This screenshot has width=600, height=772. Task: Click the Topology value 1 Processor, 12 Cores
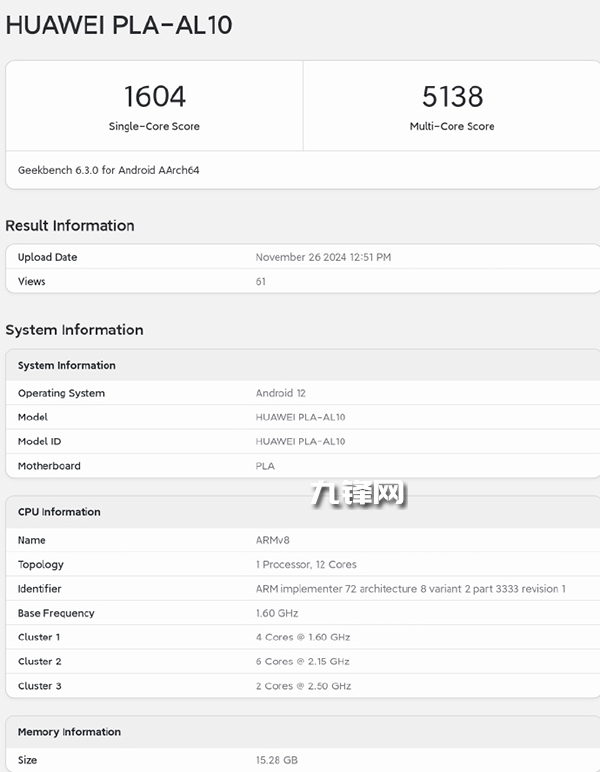pos(306,564)
